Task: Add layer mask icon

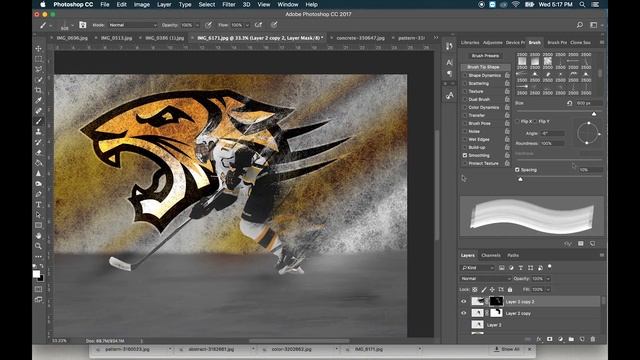Action: tap(550, 339)
